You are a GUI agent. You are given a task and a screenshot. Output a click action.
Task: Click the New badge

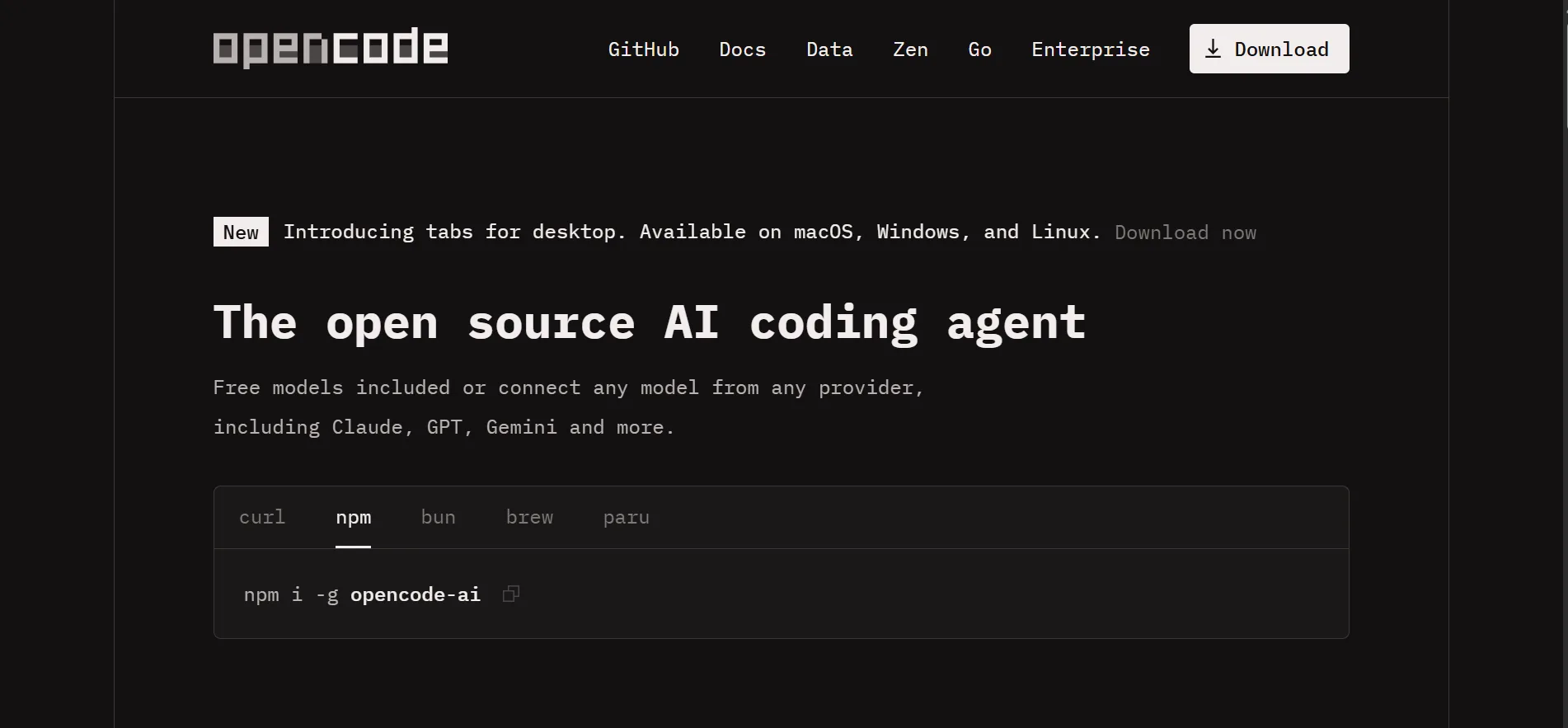[x=241, y=232]
